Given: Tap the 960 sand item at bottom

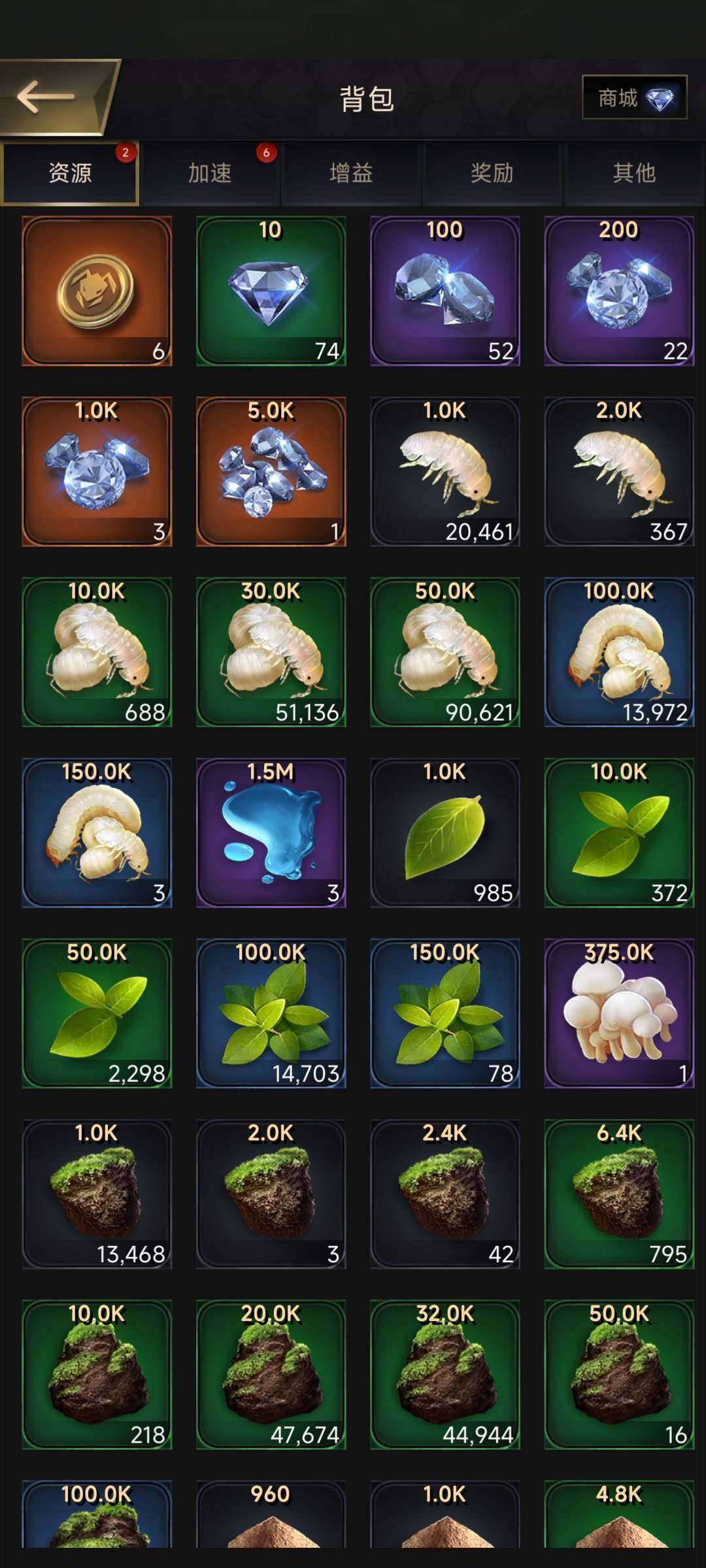Looking at the screenshot, I should pyautogui.click(x=271, y=1514).
